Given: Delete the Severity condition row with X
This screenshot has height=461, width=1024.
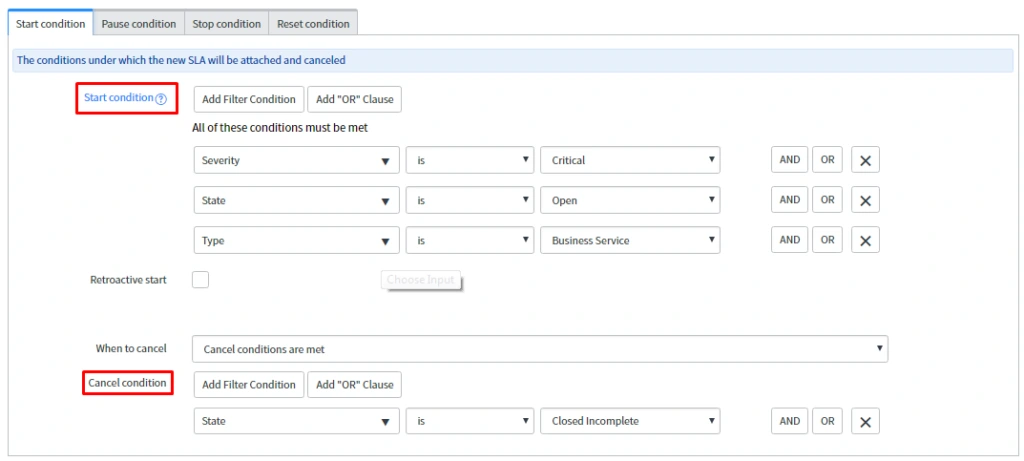Looking at the screenshot, I should (x=865, y=160).
